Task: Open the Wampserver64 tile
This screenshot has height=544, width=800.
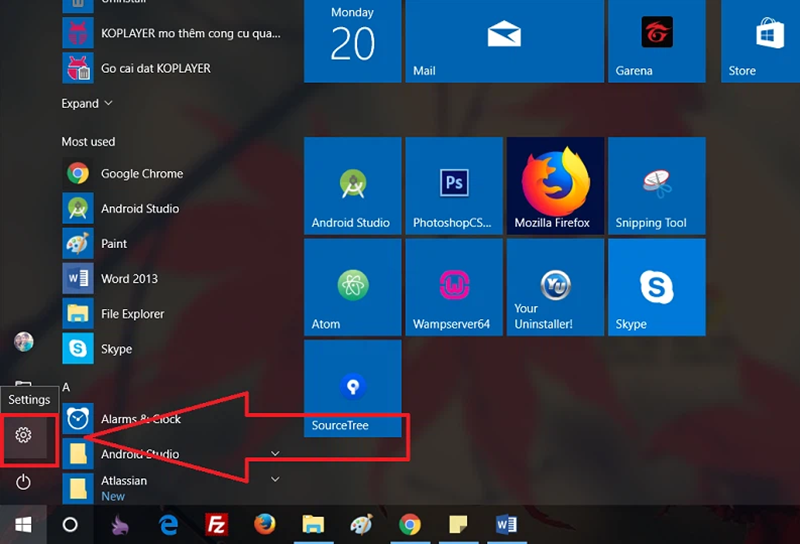Action: tap(453, 287)
